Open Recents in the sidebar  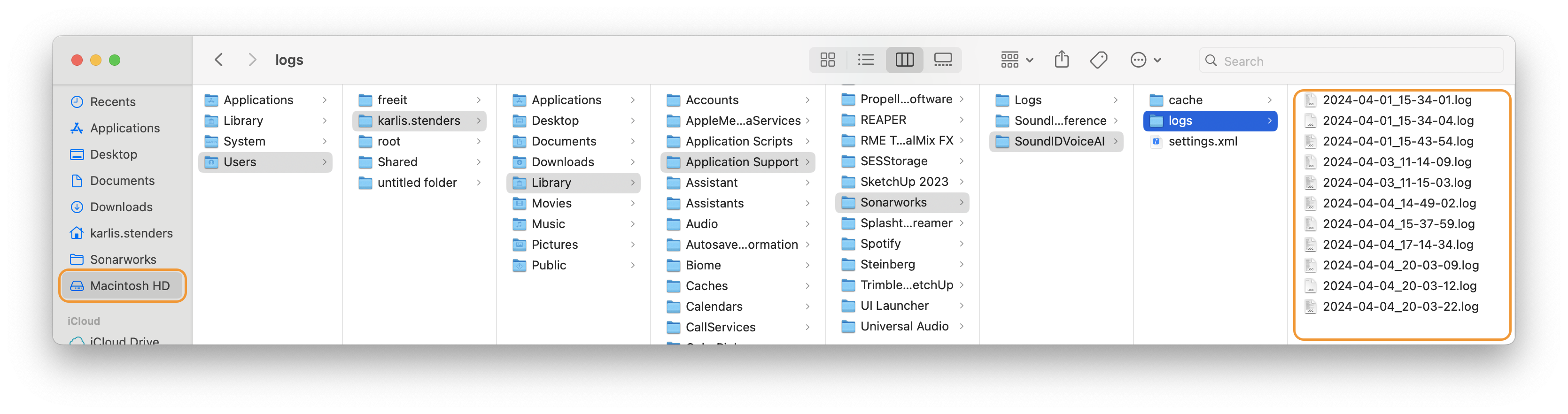point(113,101)
